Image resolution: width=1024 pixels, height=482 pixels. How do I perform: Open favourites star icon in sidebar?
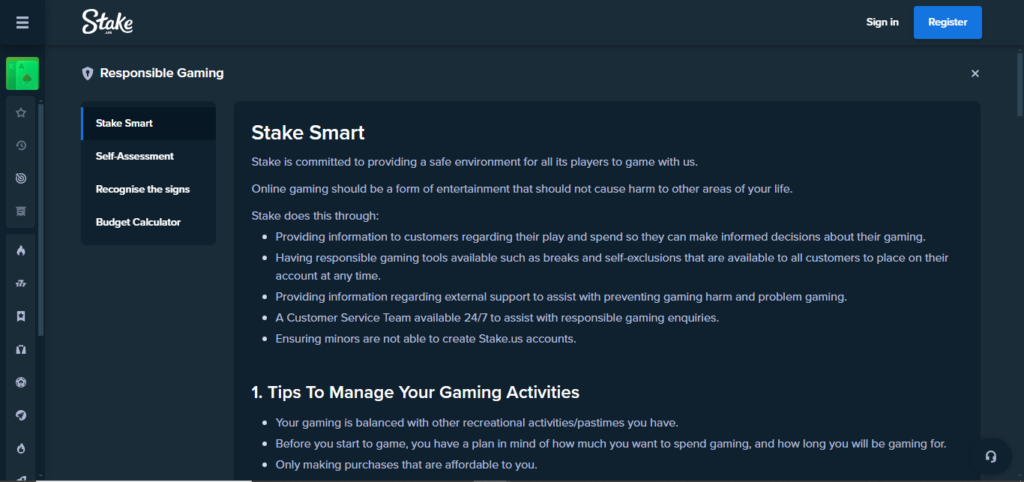pyautogui.click(x=21, y=113)
